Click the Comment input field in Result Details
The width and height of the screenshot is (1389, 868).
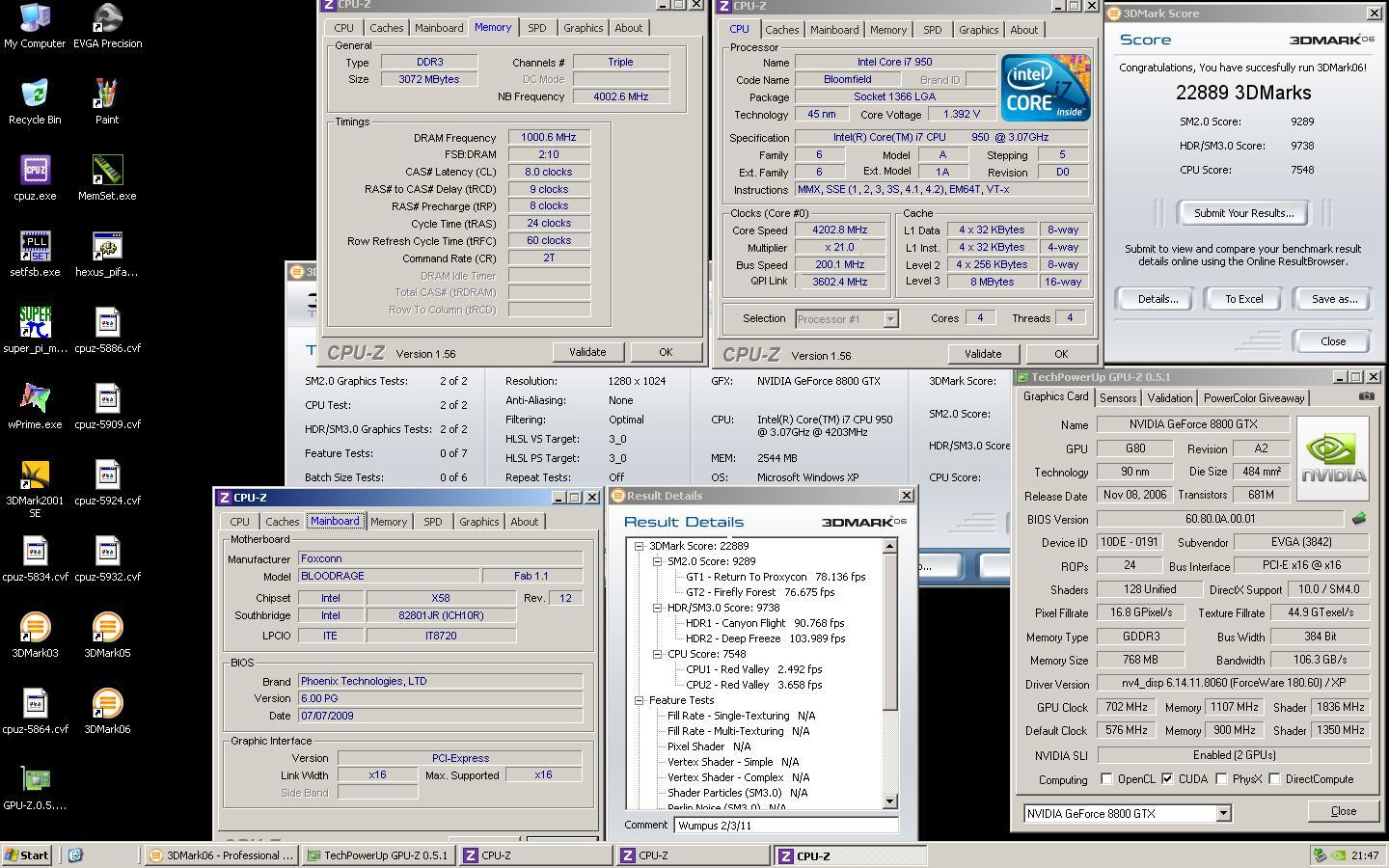coord(786,826)
